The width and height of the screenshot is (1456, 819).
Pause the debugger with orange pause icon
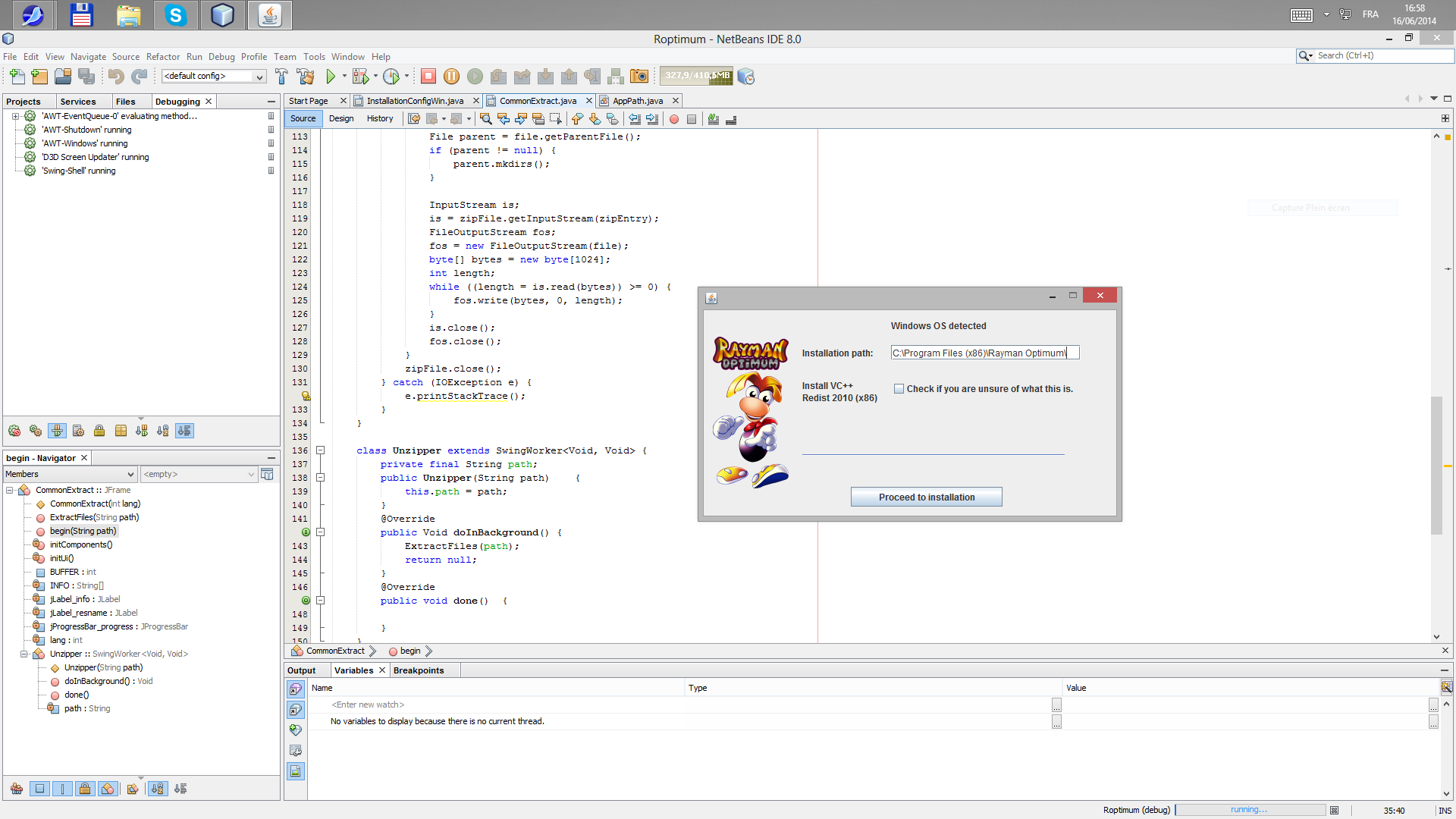pos(451,77)
